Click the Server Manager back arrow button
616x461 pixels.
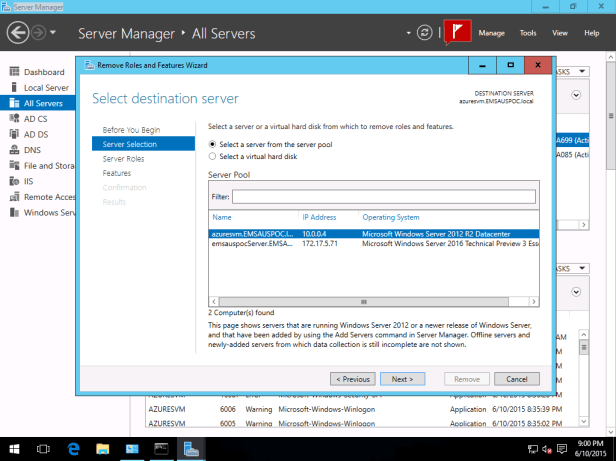(18, 33)
